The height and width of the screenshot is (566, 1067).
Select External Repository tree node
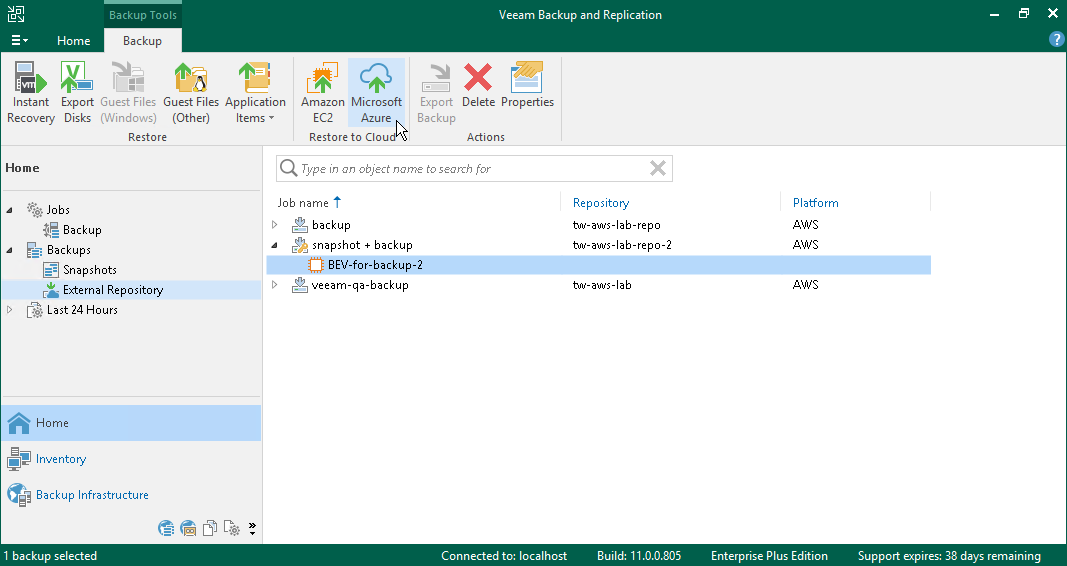(112, 290)
